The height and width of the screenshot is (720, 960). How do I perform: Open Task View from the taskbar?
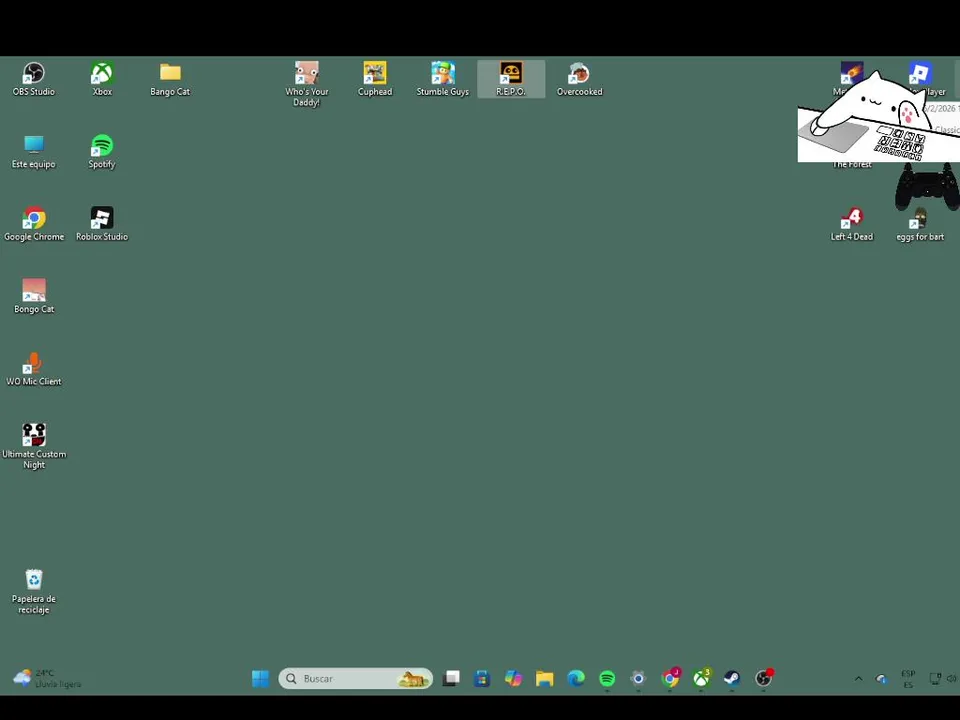[451, 678]
